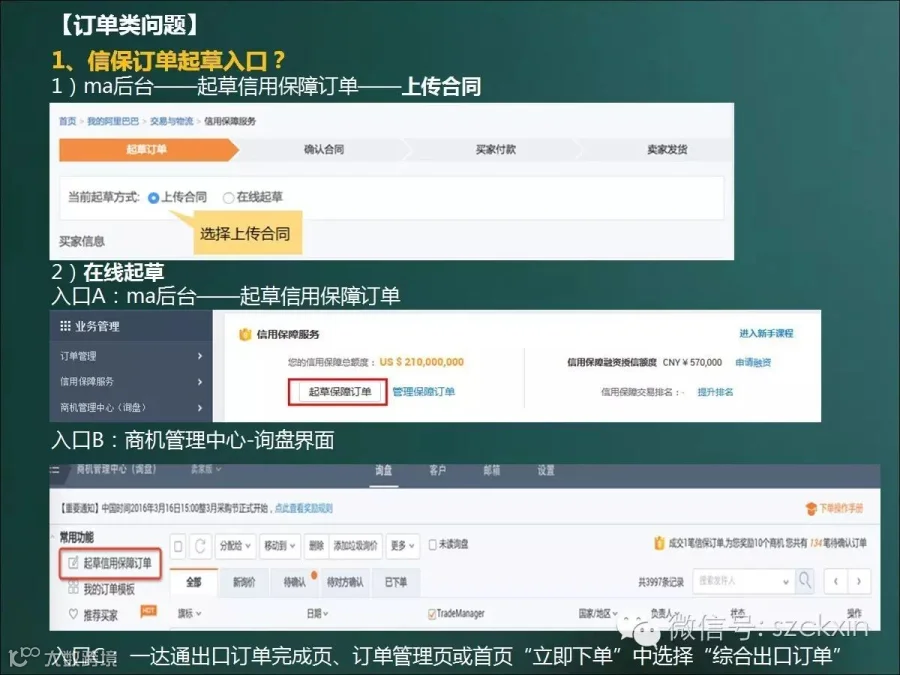Screen dimensions: 900x675
Task: Click the 起草保障订单 button
Action: 340,392
